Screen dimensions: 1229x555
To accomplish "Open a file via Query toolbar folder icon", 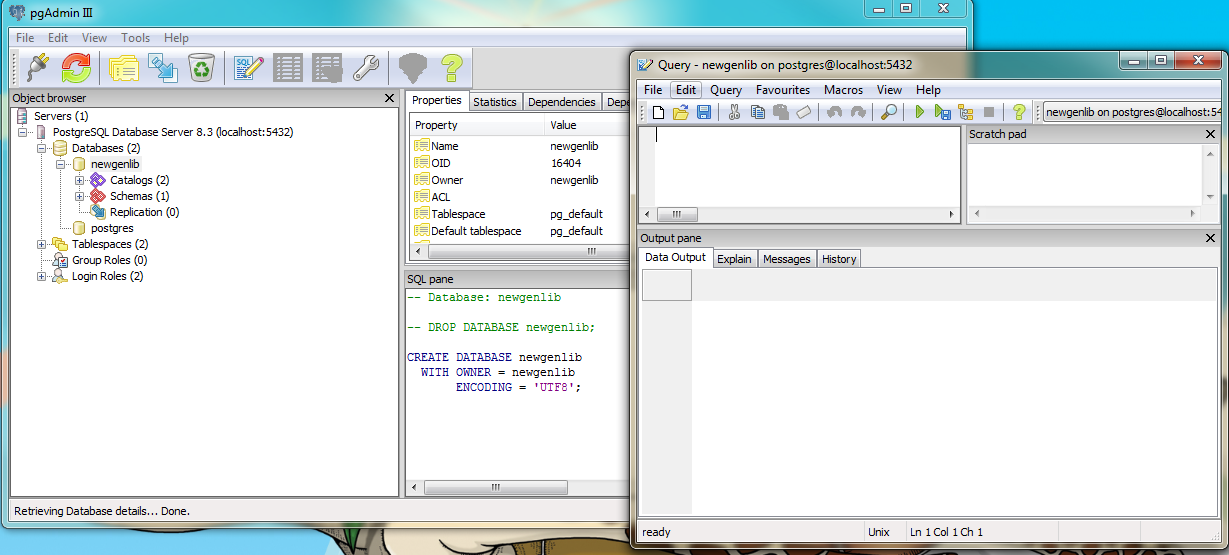I will pos(681,112).
